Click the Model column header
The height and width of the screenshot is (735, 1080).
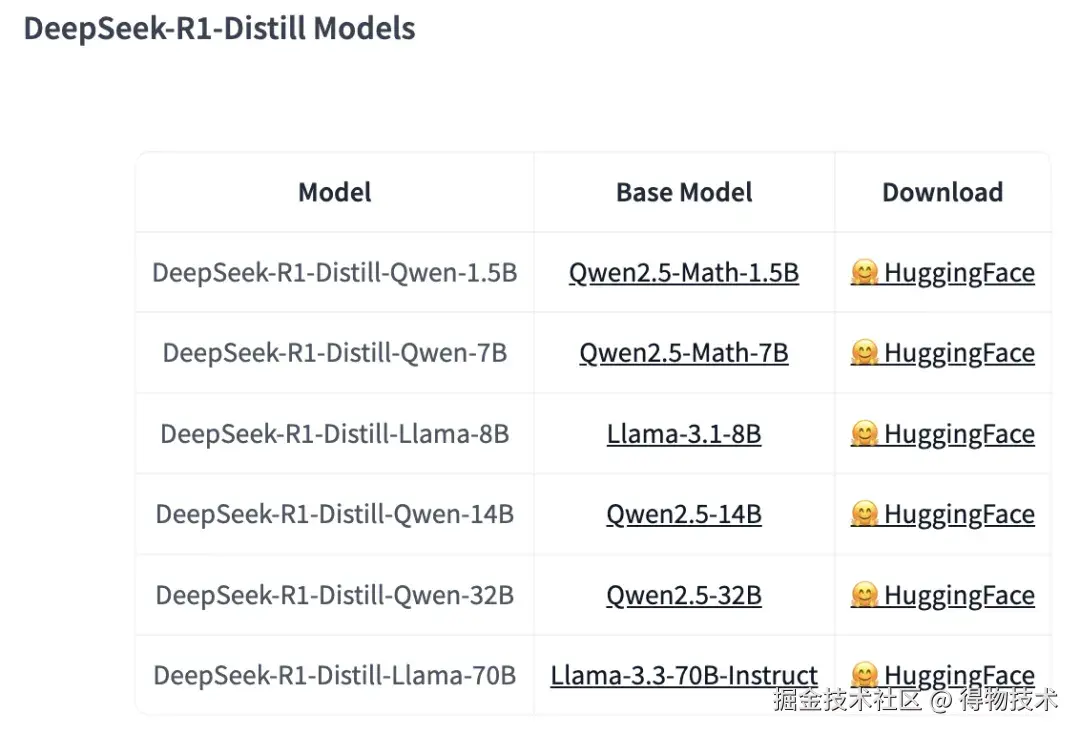335,192
